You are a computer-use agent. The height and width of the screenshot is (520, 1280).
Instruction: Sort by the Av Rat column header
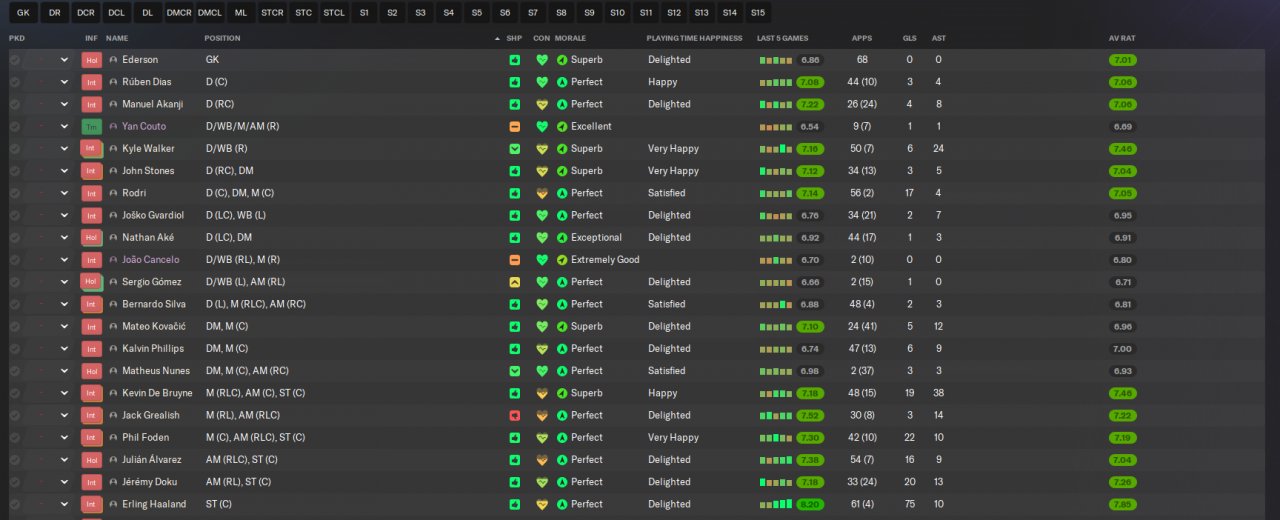click(x=1122, y=38)
